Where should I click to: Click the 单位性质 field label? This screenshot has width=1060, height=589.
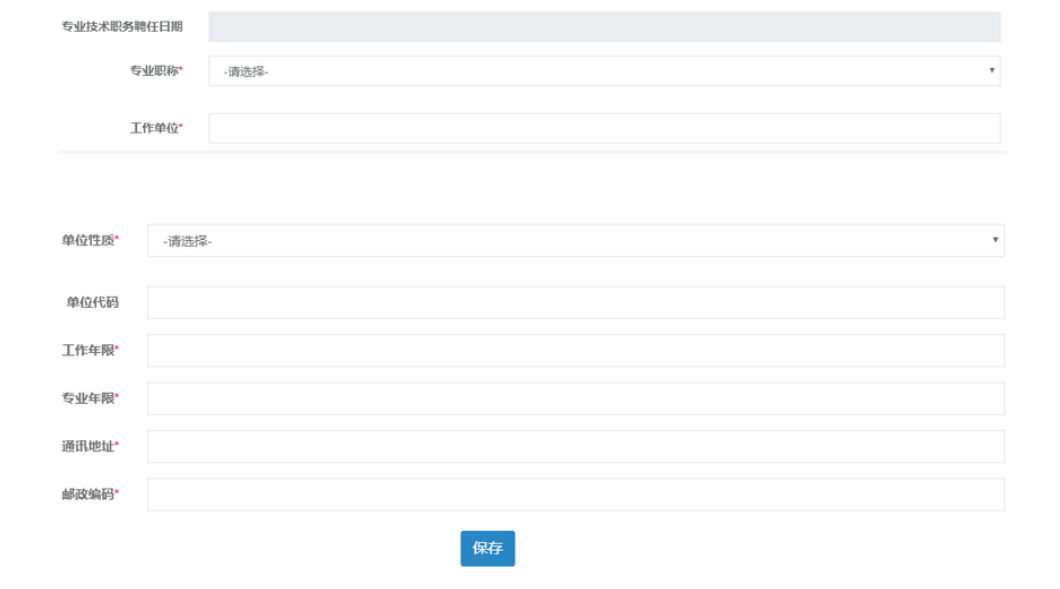[88, 240]
